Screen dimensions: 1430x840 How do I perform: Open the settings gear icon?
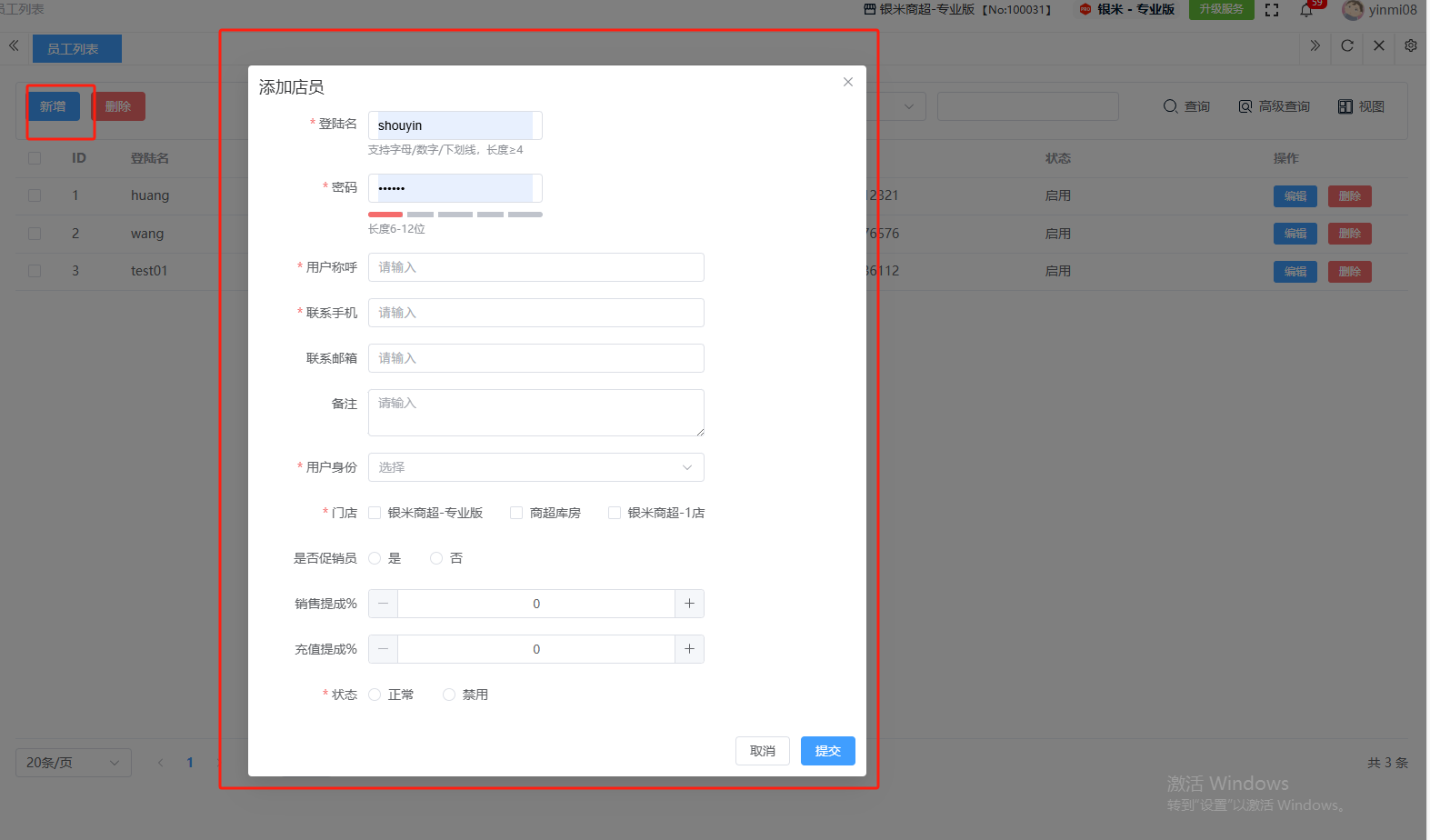pos(1410,45)
